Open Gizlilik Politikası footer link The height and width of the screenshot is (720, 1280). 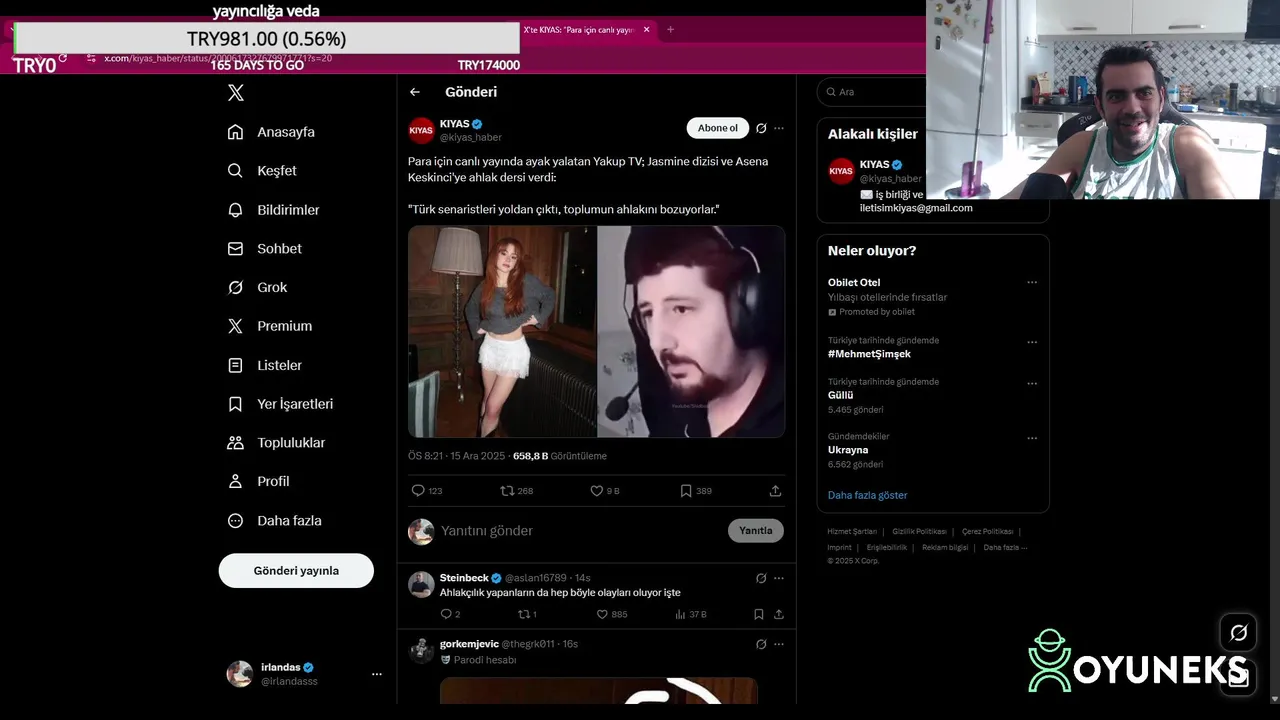click(x=919, y=532)
